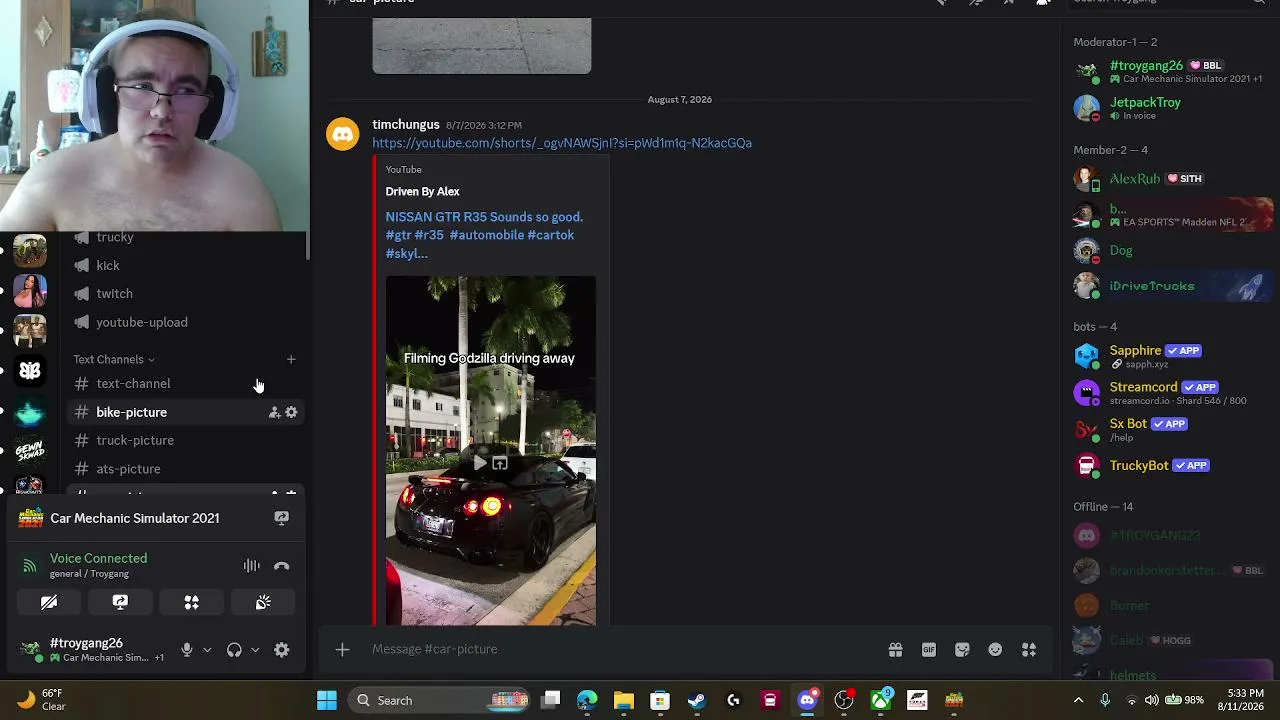Viewport: 1280px width, 720px height.
Task: Open the trucky announcement channel
Action: click(x=114, y=237)
